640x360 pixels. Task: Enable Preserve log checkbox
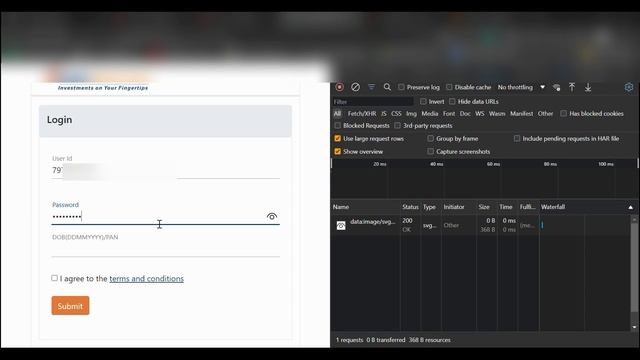401,87
